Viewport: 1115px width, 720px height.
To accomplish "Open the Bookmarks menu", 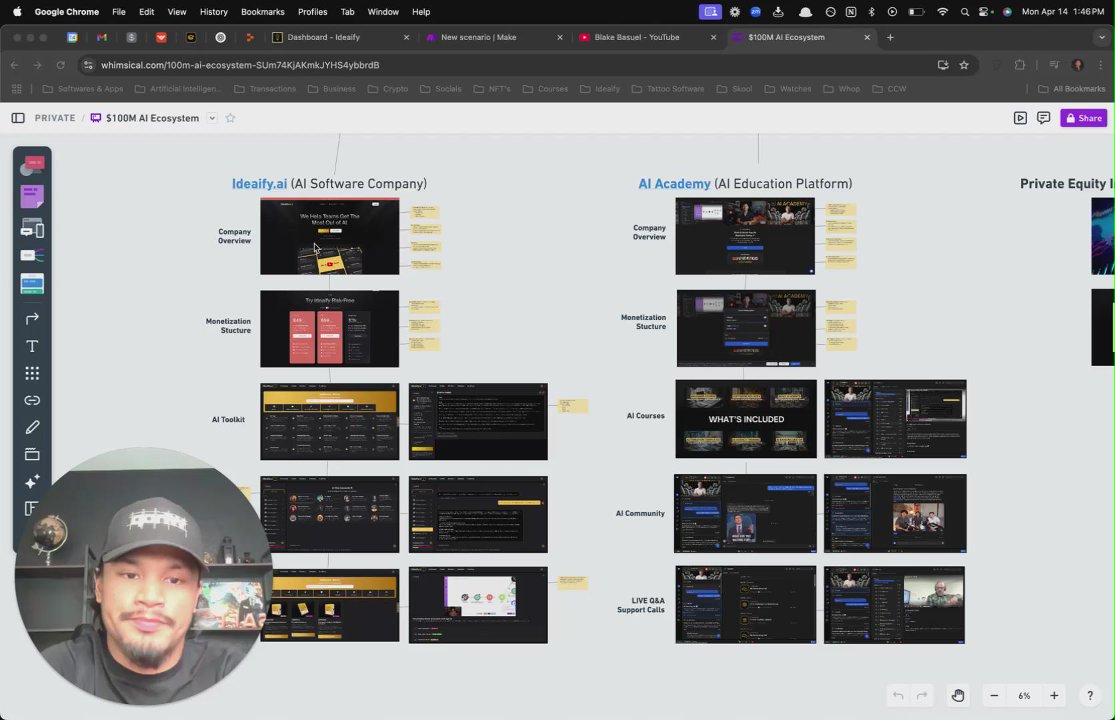I will point(262,11).
